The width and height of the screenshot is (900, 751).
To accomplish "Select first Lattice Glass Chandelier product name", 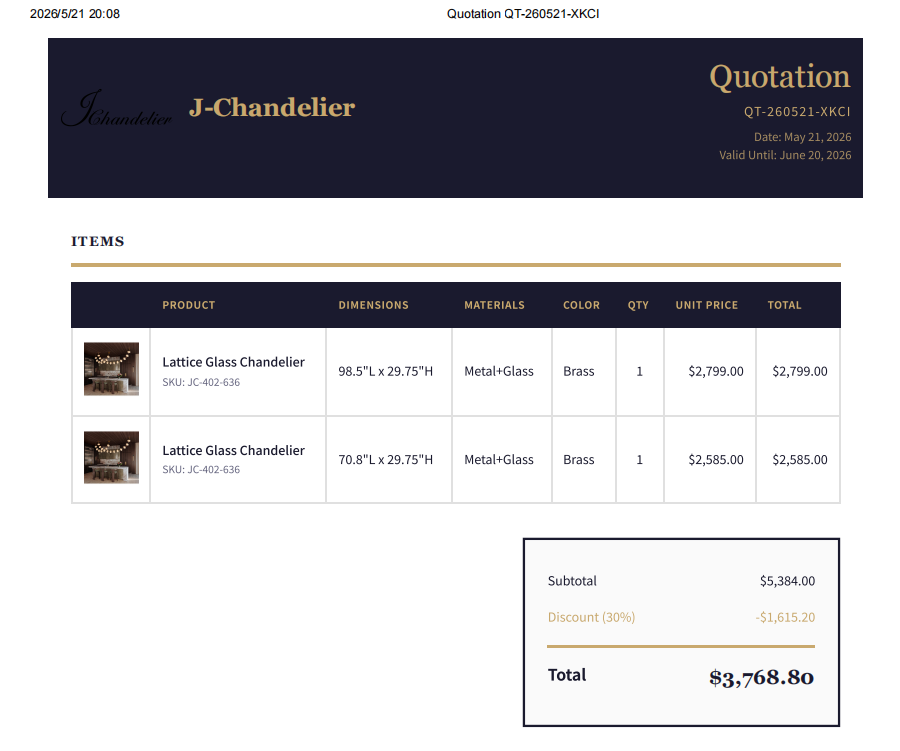I will click(x=233, y=362).
